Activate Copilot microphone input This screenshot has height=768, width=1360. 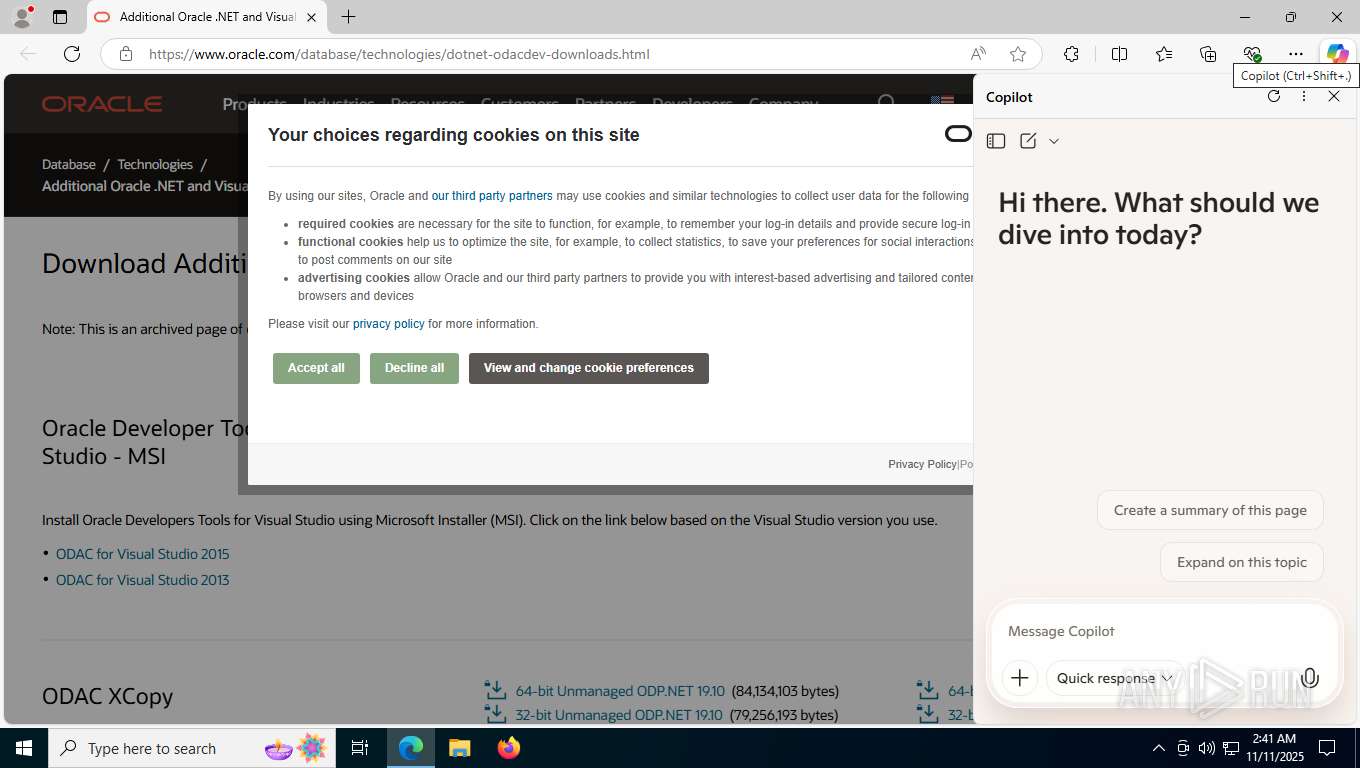pos(1309,678)
